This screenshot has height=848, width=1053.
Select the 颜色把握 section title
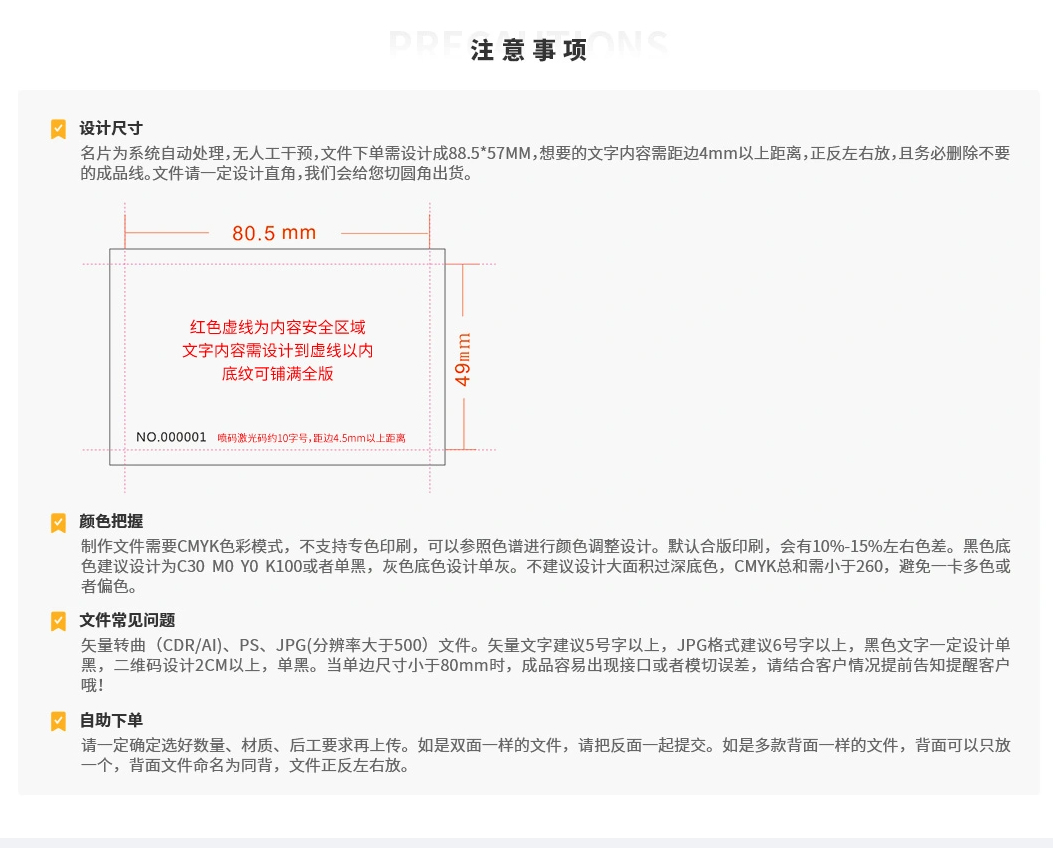[111, 521]
